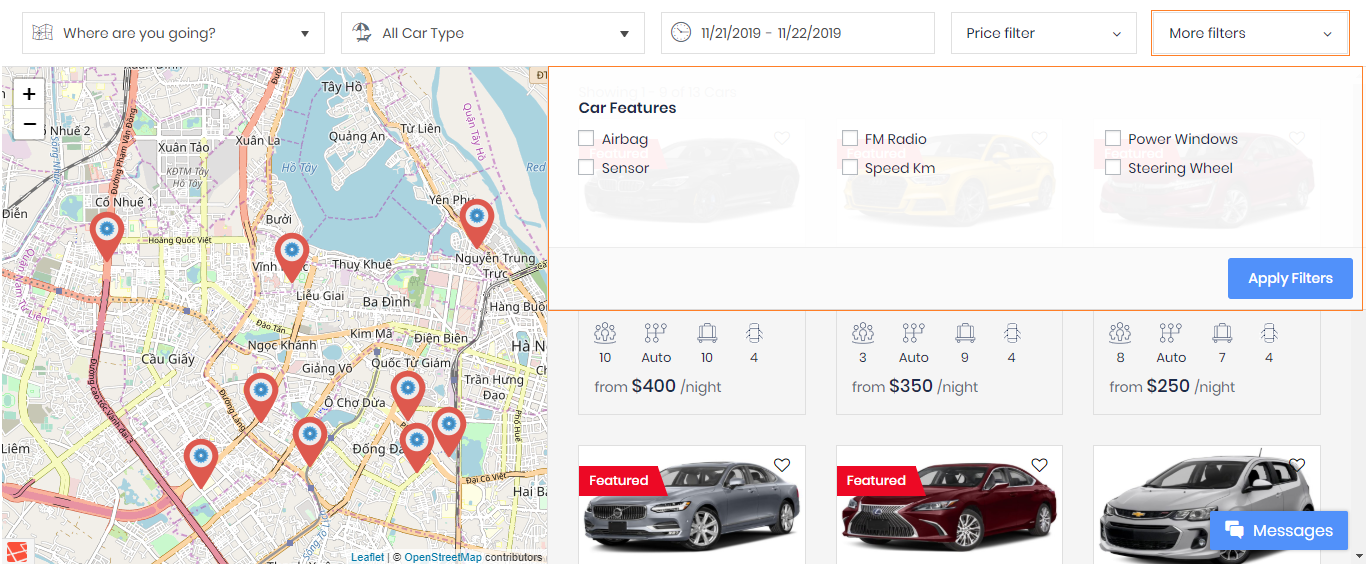Viewport: 1366px width, 564px height.
Task: Favorite the gray Volvo with heart icon
Action: coord(782,465)
